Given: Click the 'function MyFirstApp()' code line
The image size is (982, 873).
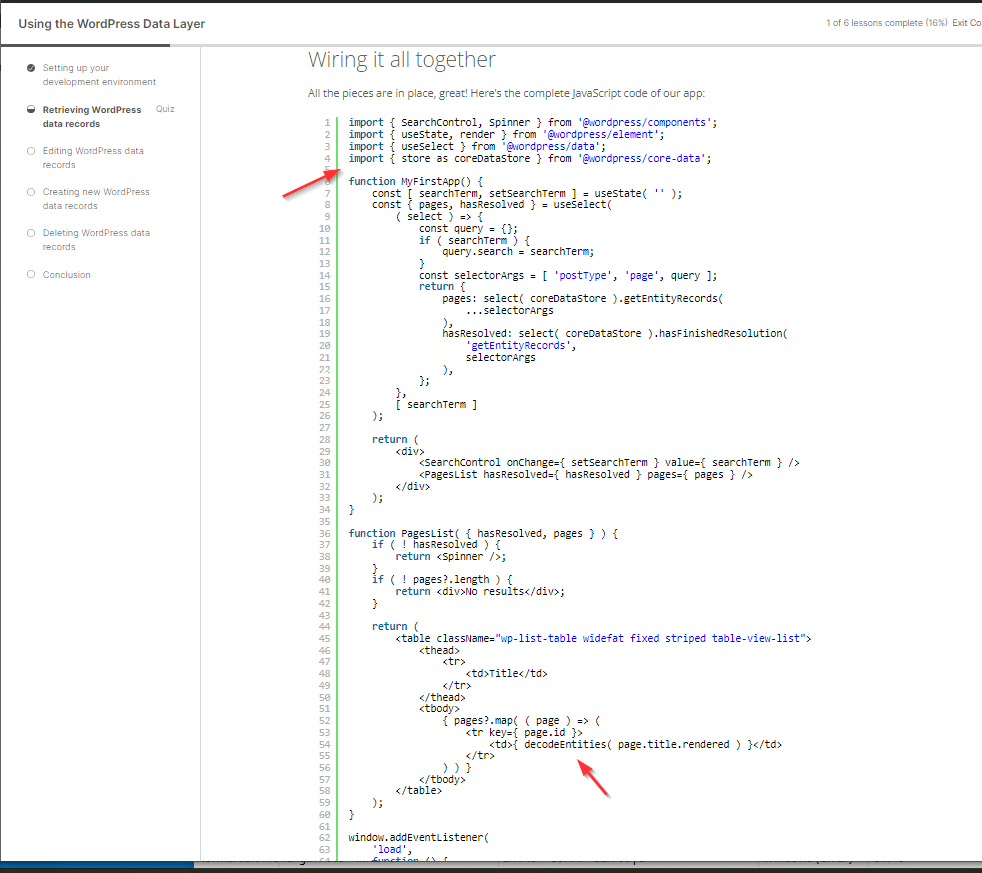Looking at the screenshot, I should 416,182.
